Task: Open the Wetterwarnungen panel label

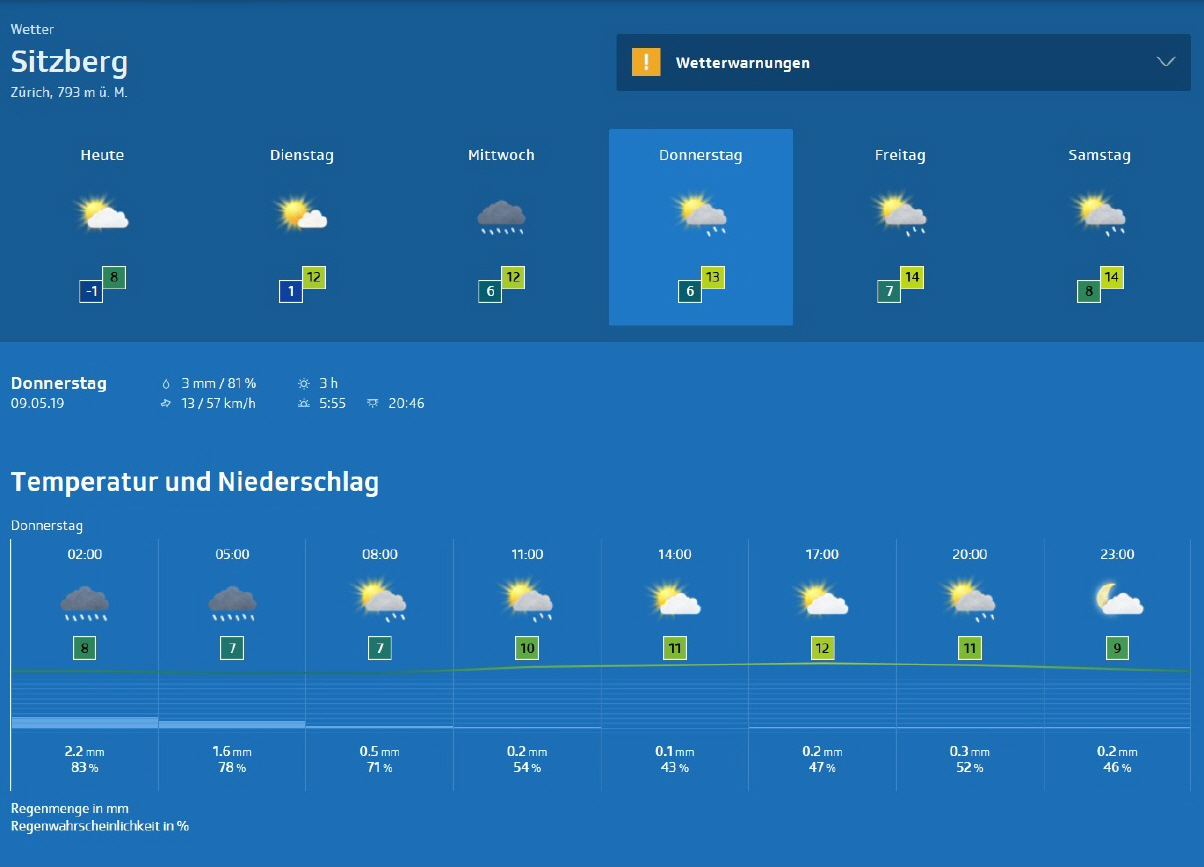Action: [x=742, y=63]
